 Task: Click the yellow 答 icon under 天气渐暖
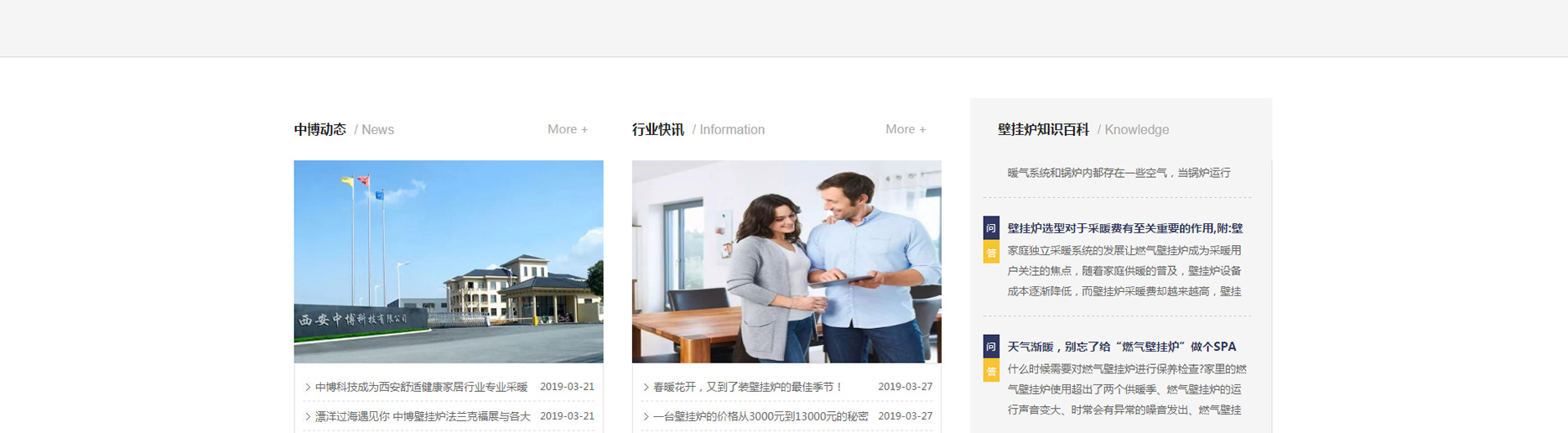coord(990,370)
